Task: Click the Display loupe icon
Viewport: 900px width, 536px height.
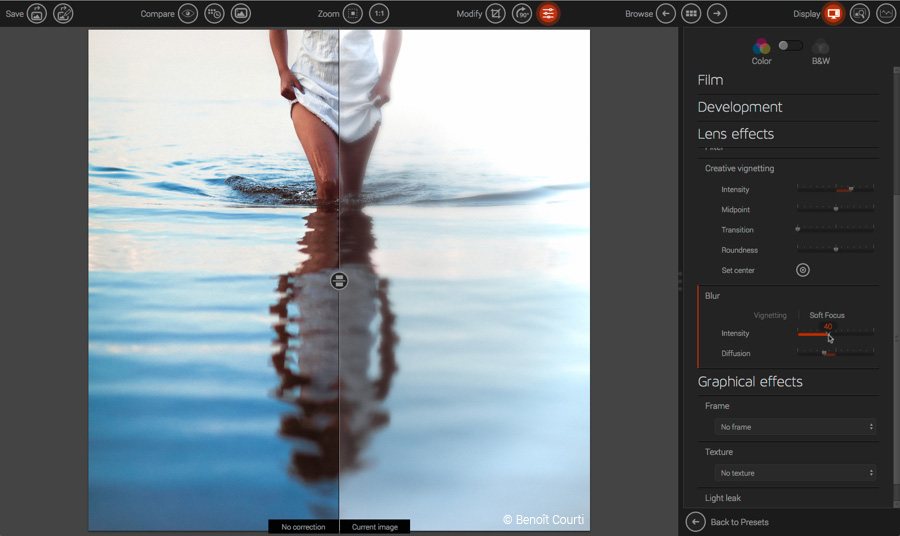Action: click(860, 13)
